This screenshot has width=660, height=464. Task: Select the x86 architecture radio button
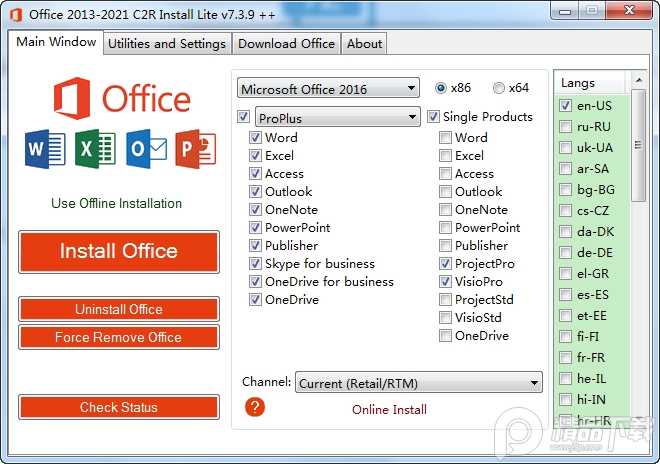[441, 88]
